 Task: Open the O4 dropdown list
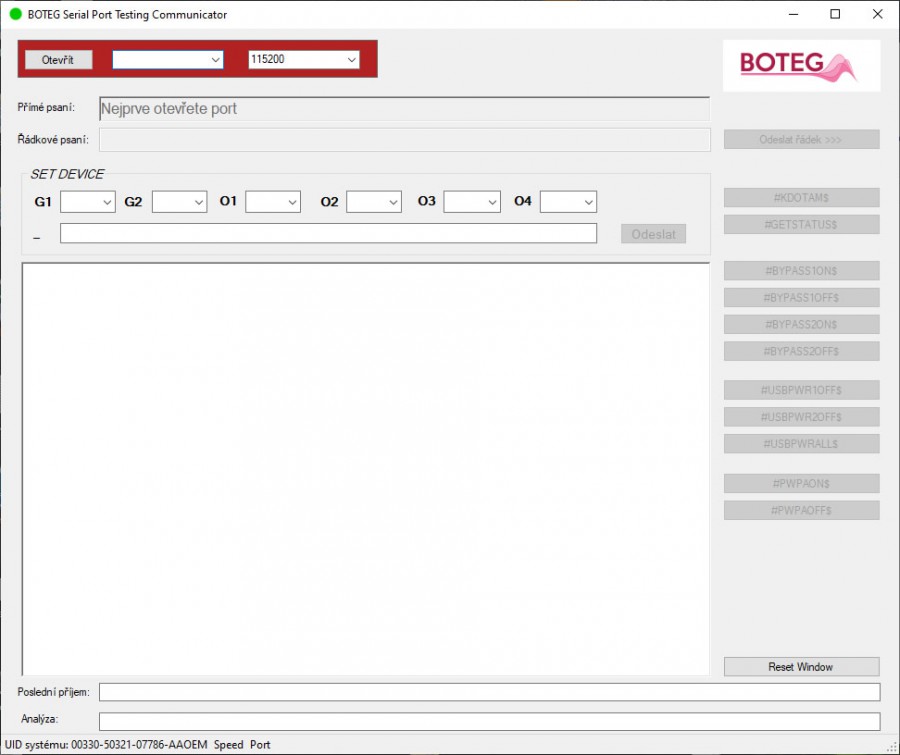pyautogui.click(x=568, y=202)
